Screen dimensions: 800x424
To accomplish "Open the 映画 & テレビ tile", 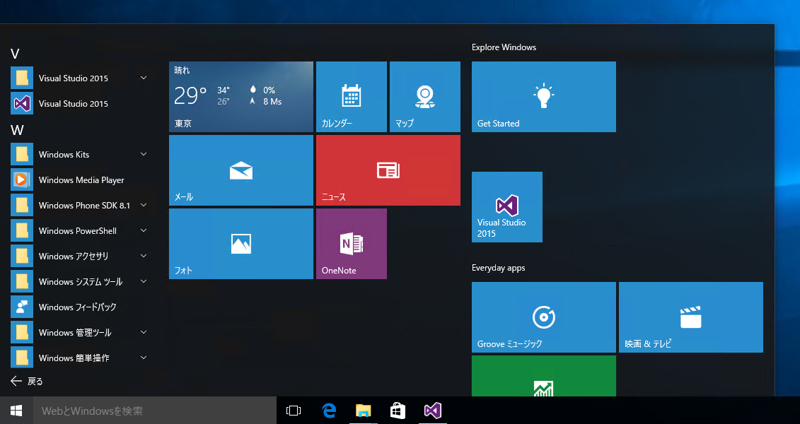I will click(x=691, y=317).
